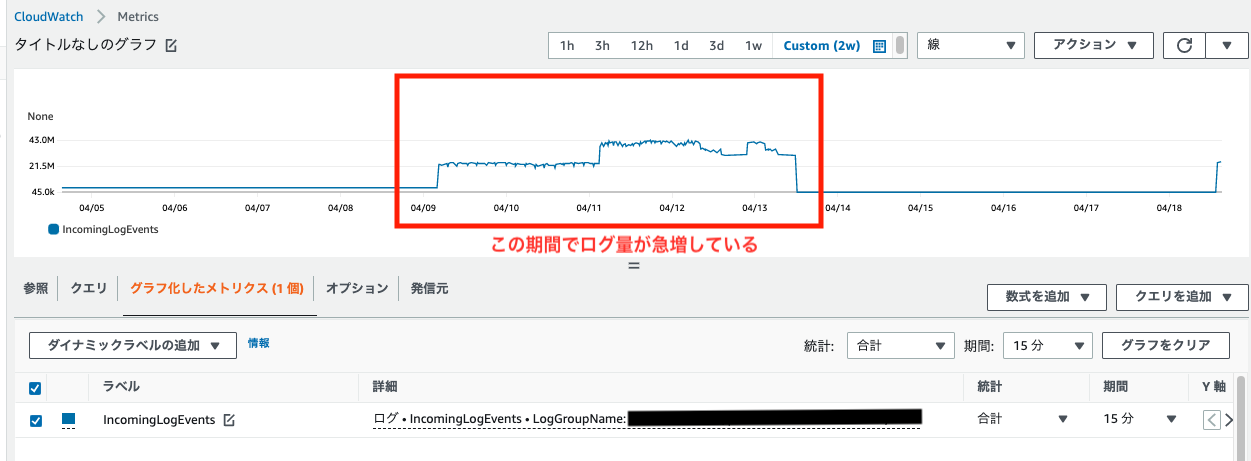Click IncomingLogEvents legend color marker
Screen dimensions: 1251x461
click(54, 229)
